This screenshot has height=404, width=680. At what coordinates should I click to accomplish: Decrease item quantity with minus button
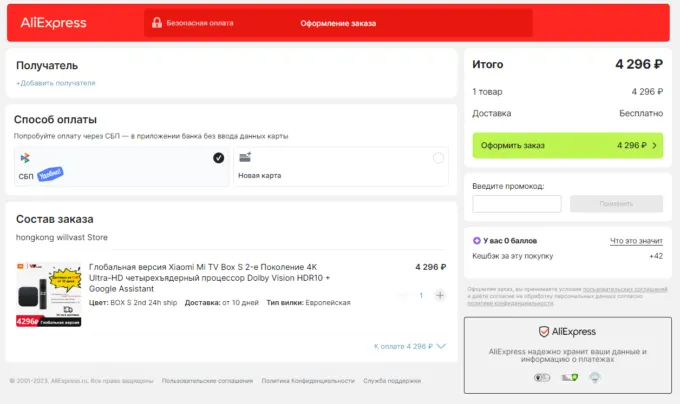pos(403,295)
